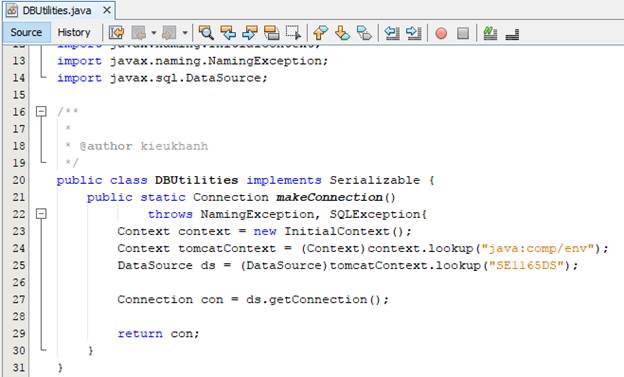624x377 pixels.
Task: Go to the next occurrence icon
Action: pos(250,33)
